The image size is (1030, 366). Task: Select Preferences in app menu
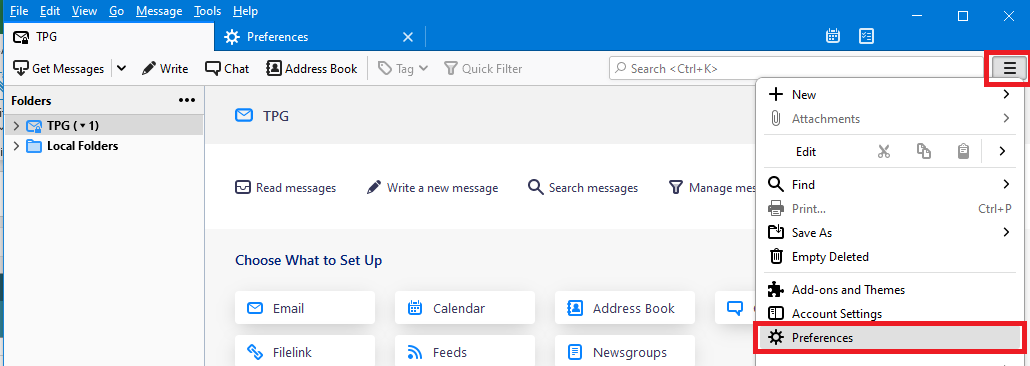pos(890,338)
